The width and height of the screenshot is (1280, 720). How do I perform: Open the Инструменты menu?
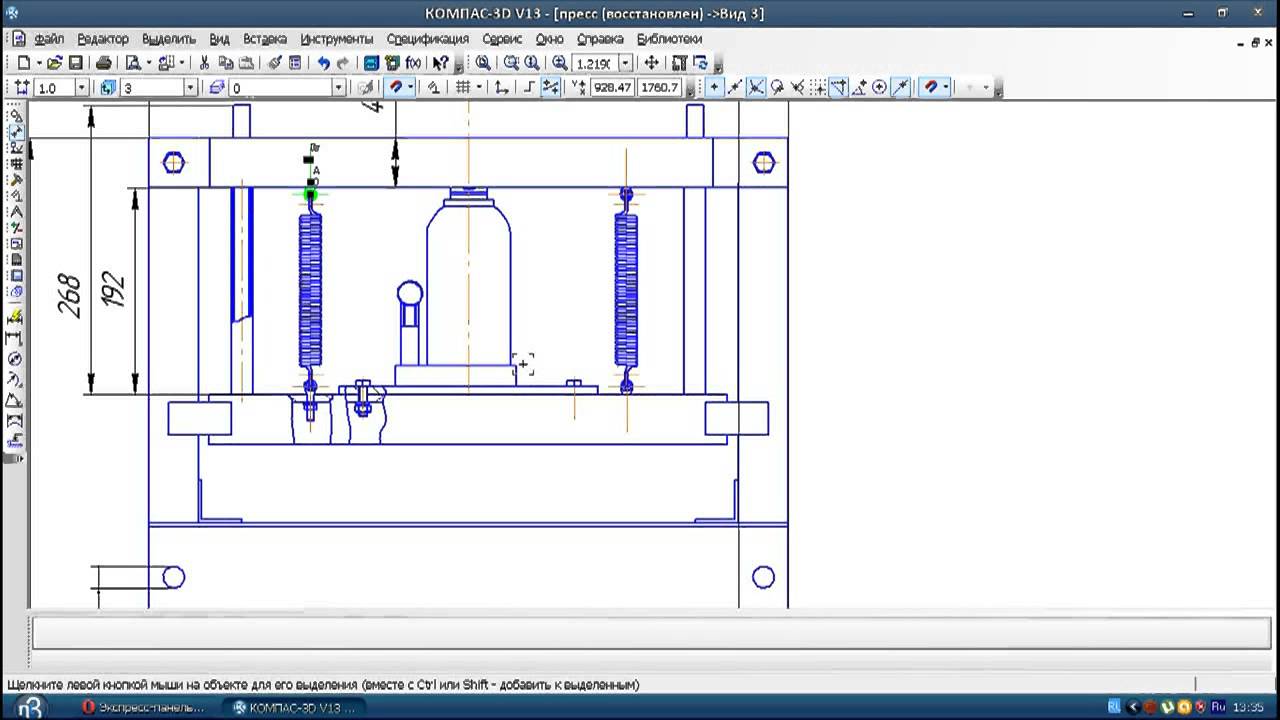coord(336,39)
